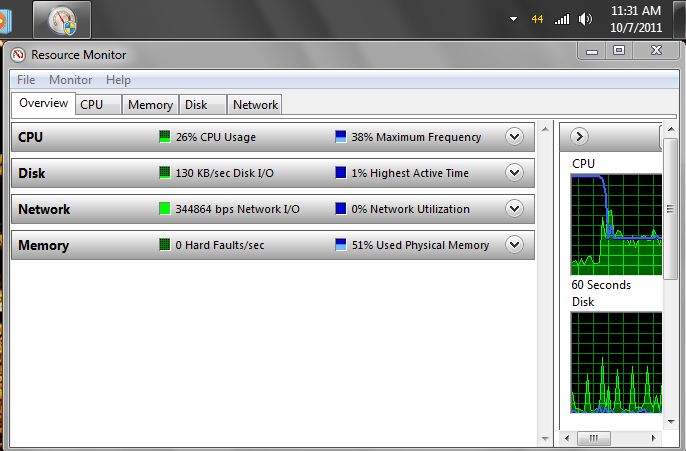The image size is (686, 451).
Task: Click the green Disk I/O color swatch
Action: (x=164, y=172)
